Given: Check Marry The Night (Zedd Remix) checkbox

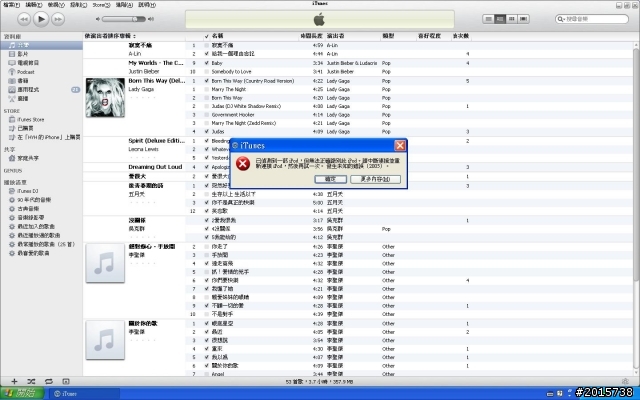Looking at the screenshot, I should point(207,123).
